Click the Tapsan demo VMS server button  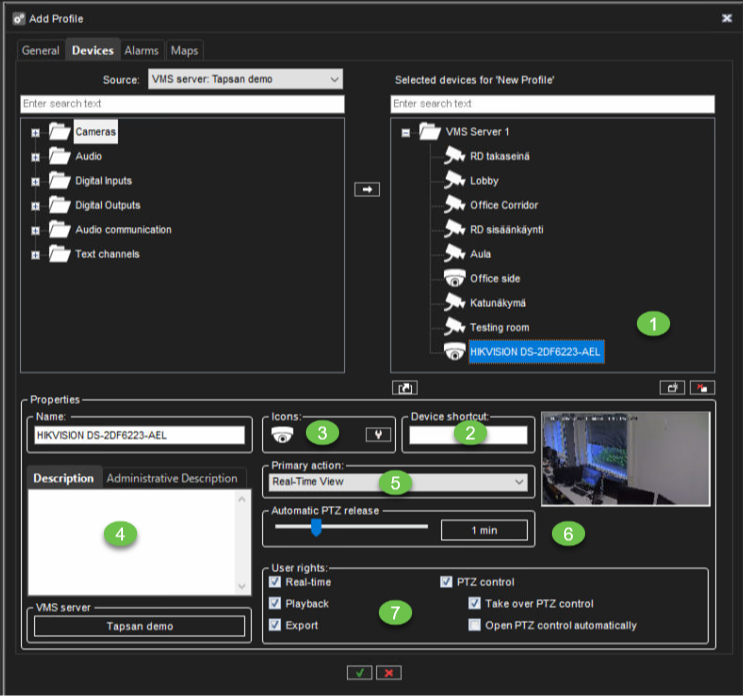(139, 626)
